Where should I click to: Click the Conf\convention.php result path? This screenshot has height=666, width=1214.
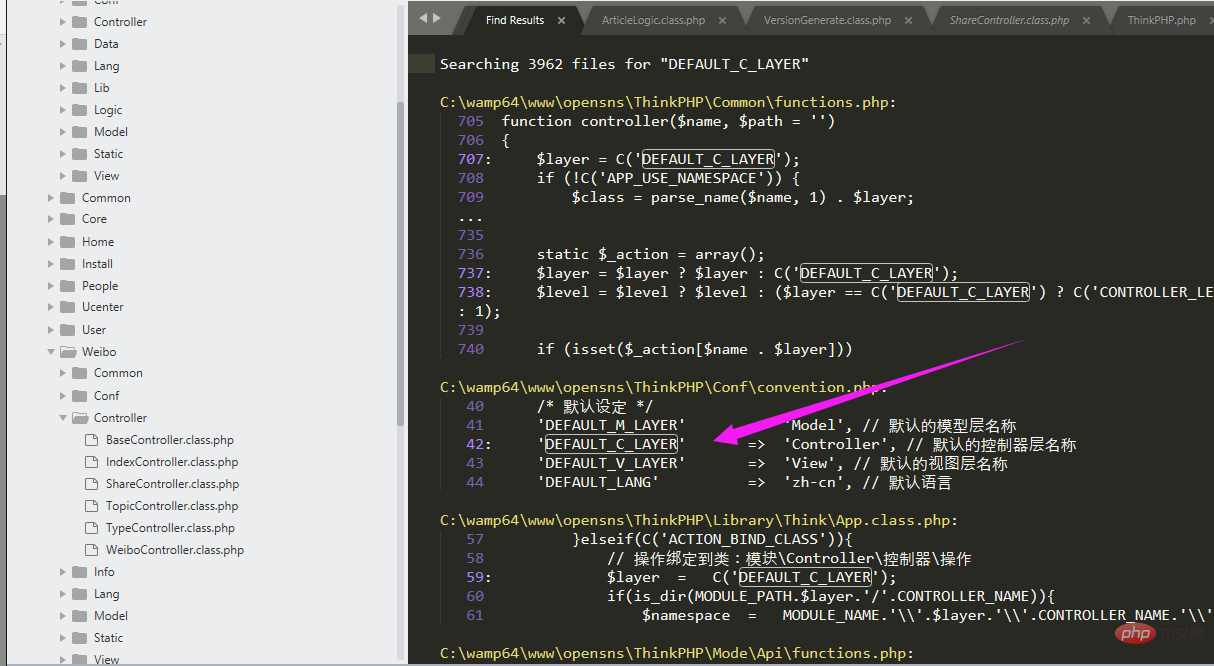(x=664, y=387)
